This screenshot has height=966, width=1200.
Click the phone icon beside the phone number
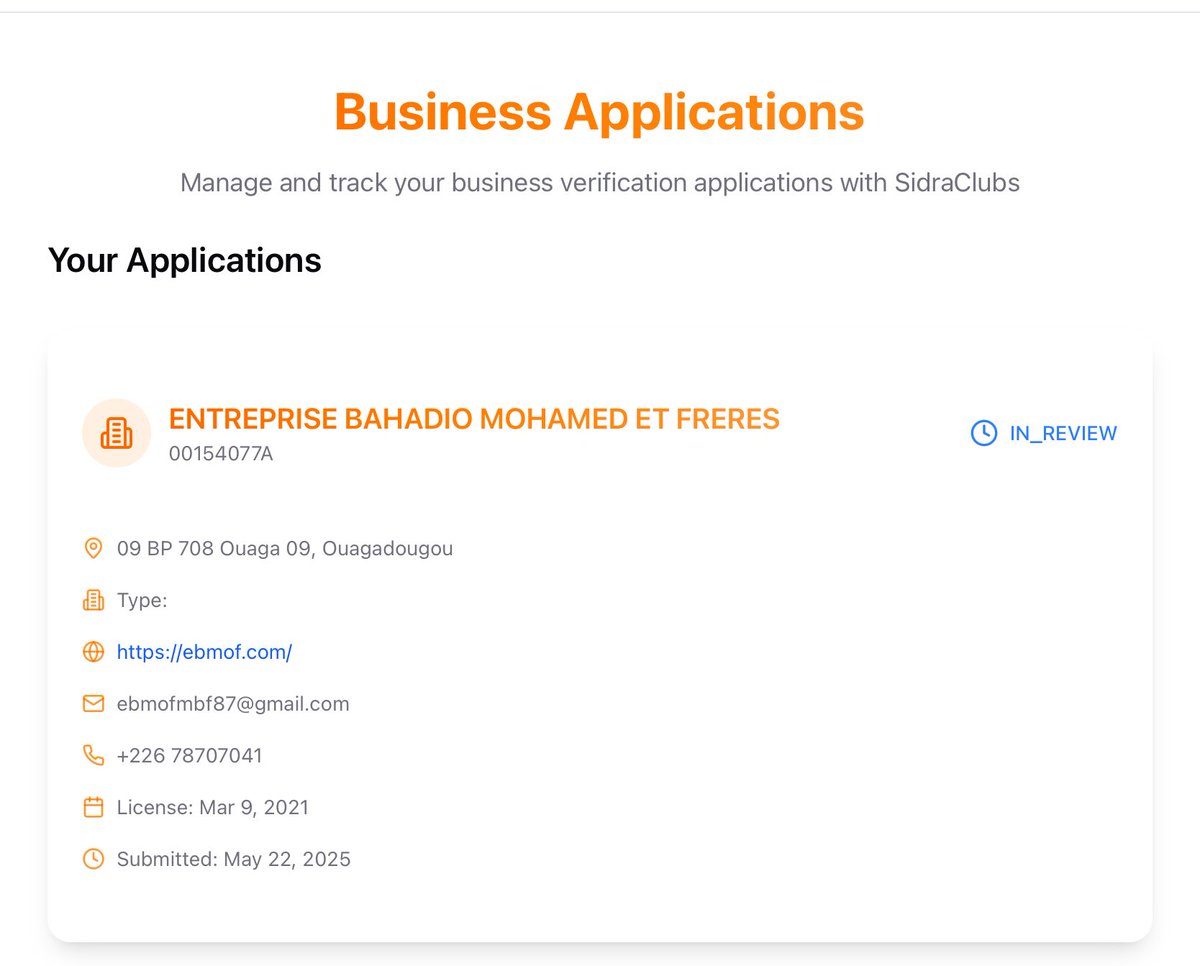point(93,755)
